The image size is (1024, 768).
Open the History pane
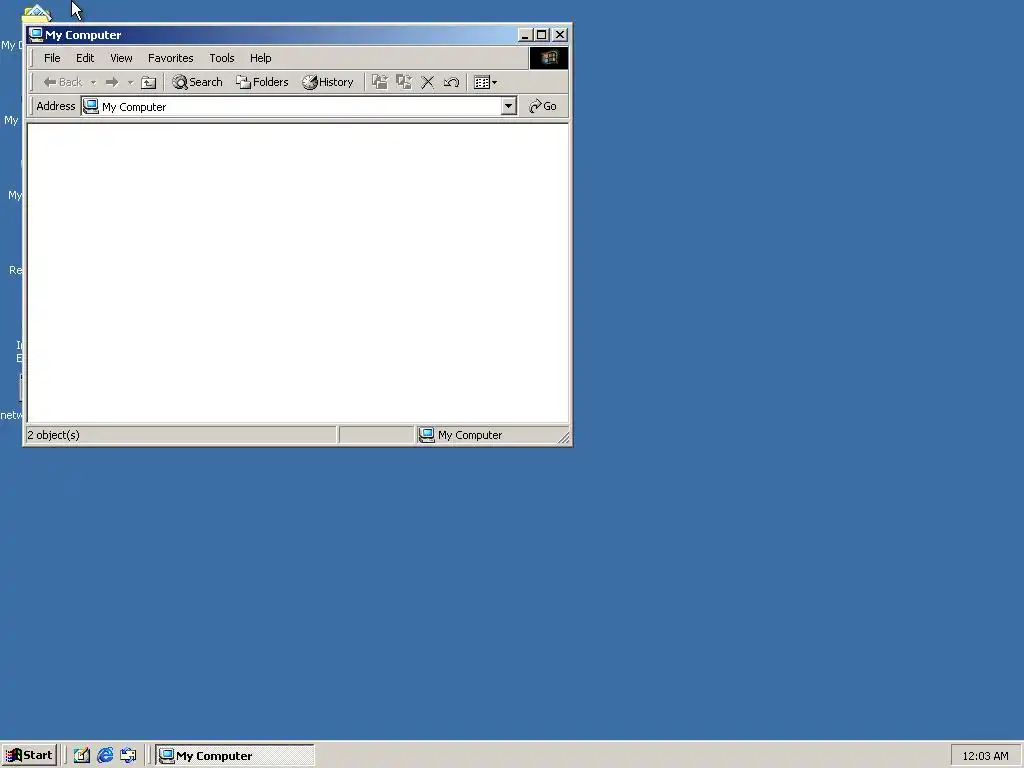point(328,82)
